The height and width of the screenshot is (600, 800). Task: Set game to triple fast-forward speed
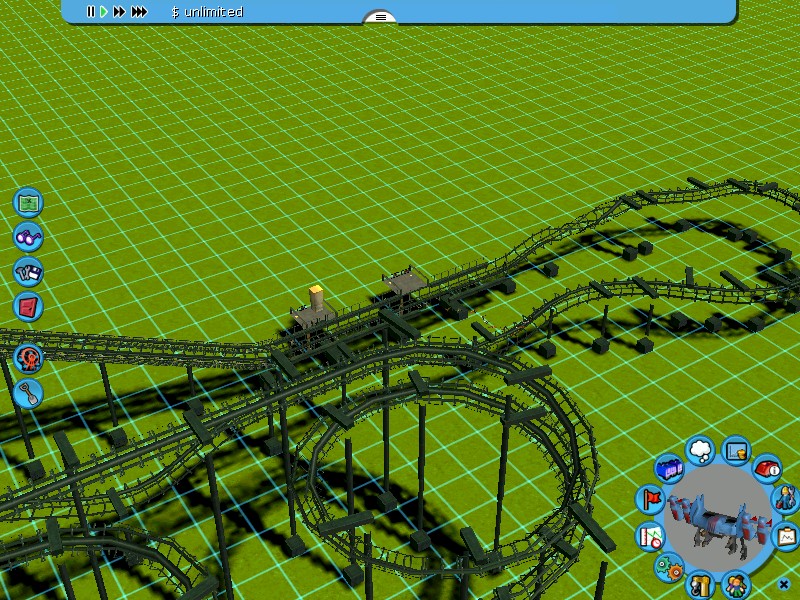[139, 12]
